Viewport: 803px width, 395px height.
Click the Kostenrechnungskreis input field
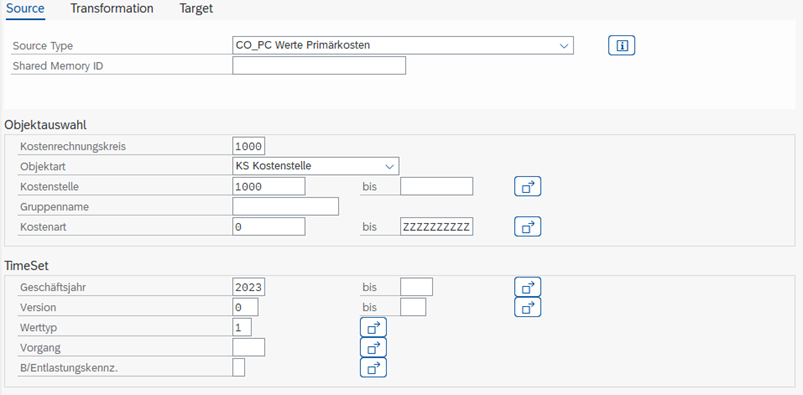point(249,147)
